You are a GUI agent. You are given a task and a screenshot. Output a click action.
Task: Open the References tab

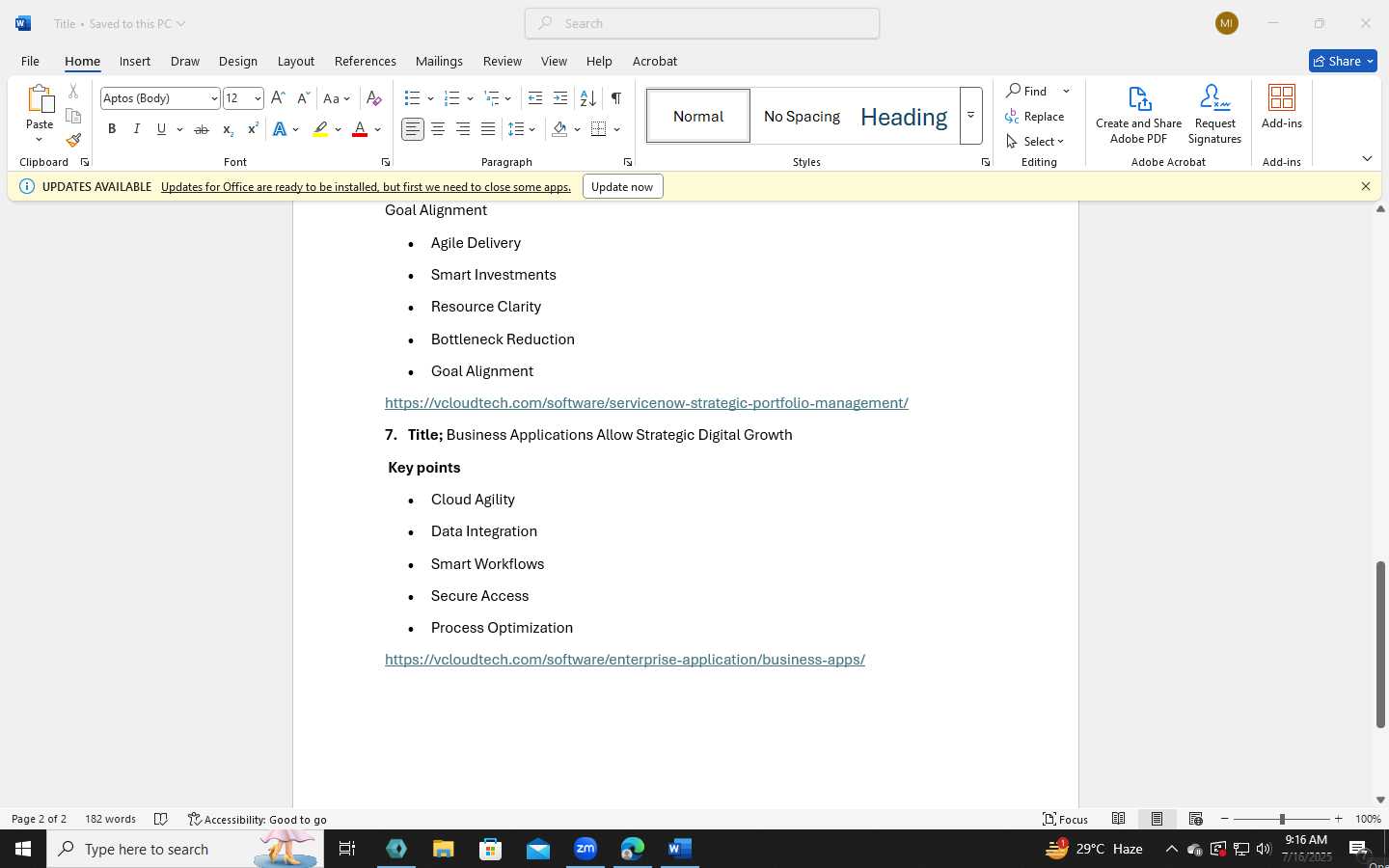[366, 61]
